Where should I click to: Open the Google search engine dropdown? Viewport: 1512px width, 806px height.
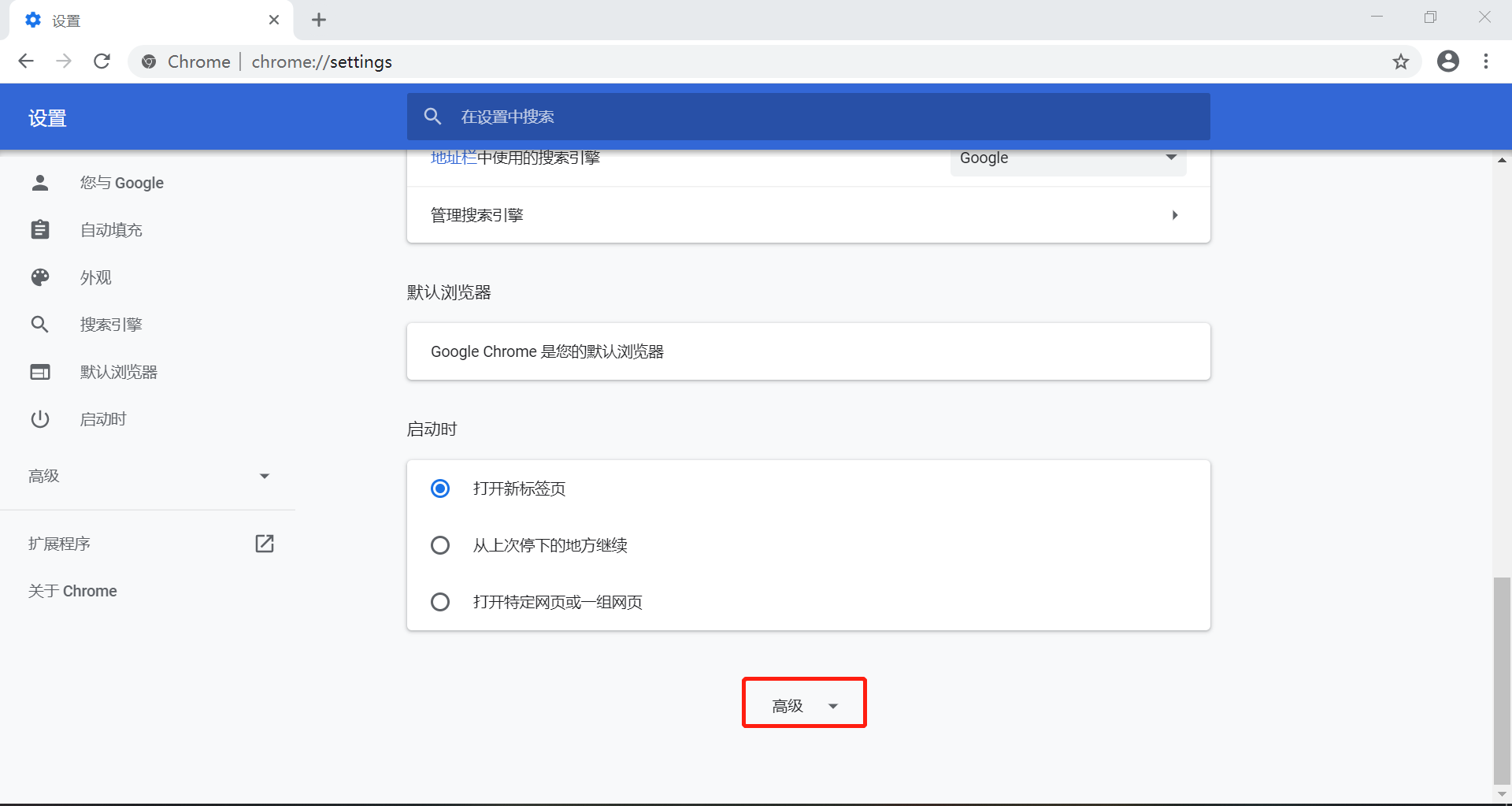coord(1068,158)
